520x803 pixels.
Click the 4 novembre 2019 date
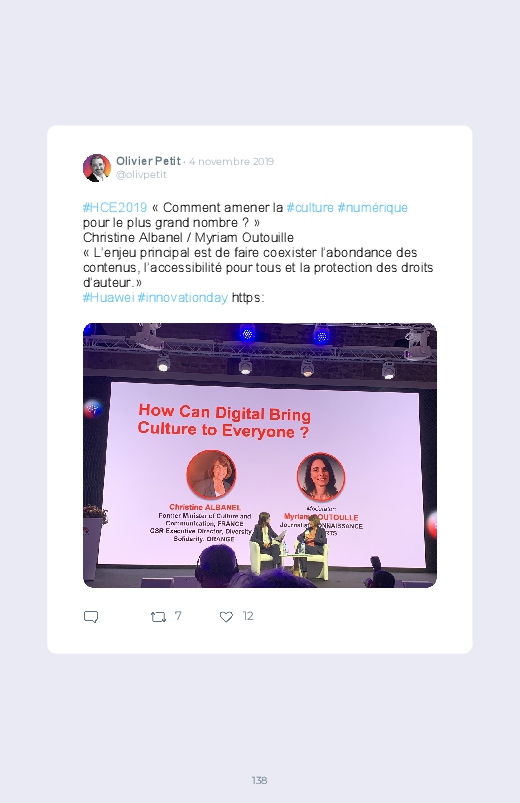232,162
